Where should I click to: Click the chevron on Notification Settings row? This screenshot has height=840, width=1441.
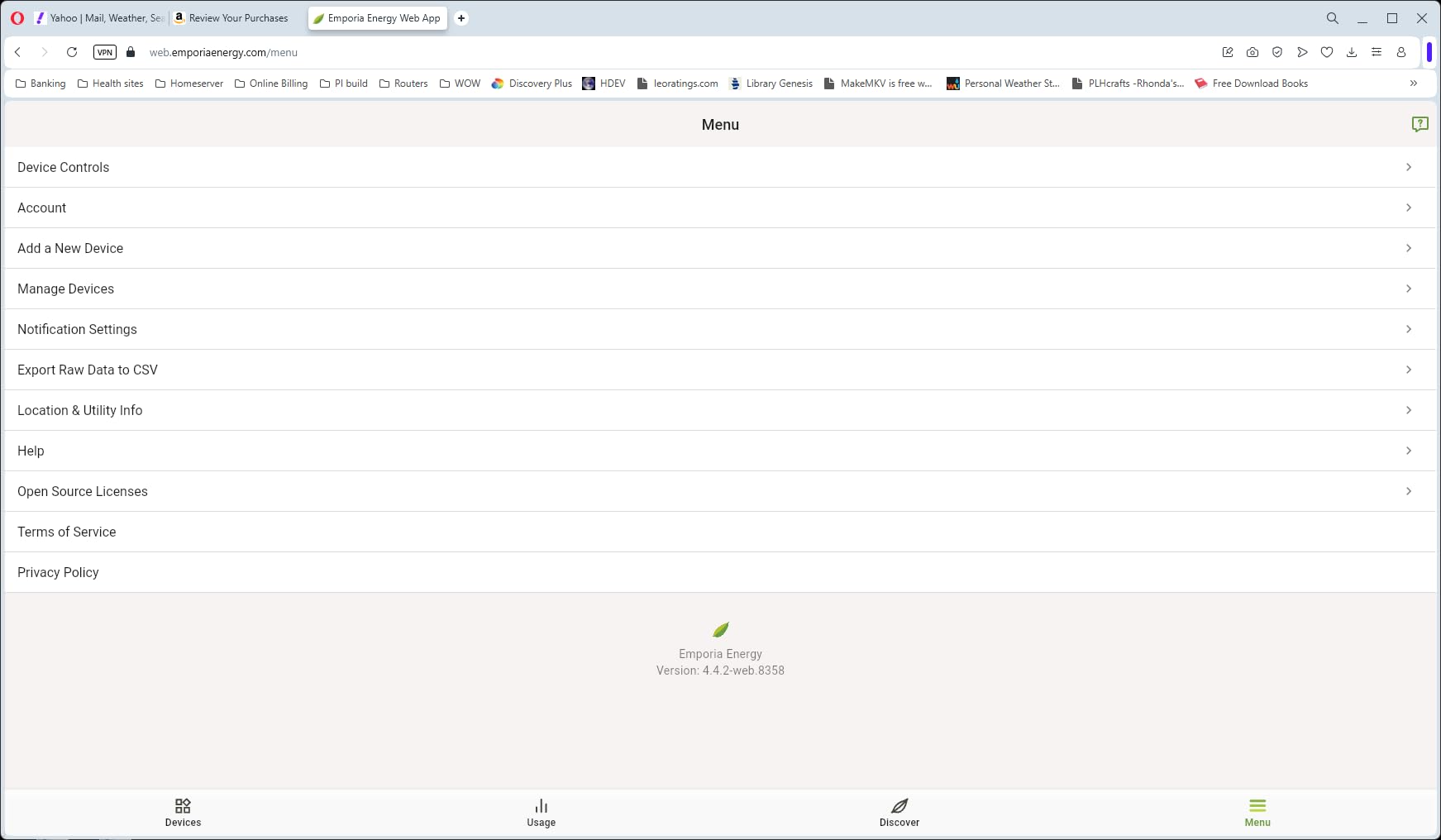(1409, 329)
